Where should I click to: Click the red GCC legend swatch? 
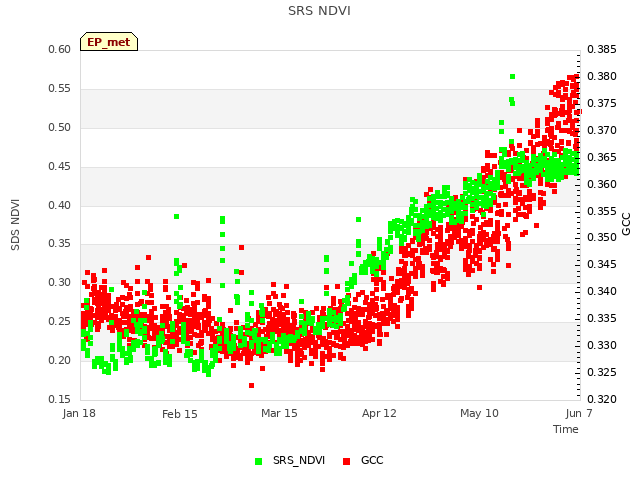click(347, 461)
